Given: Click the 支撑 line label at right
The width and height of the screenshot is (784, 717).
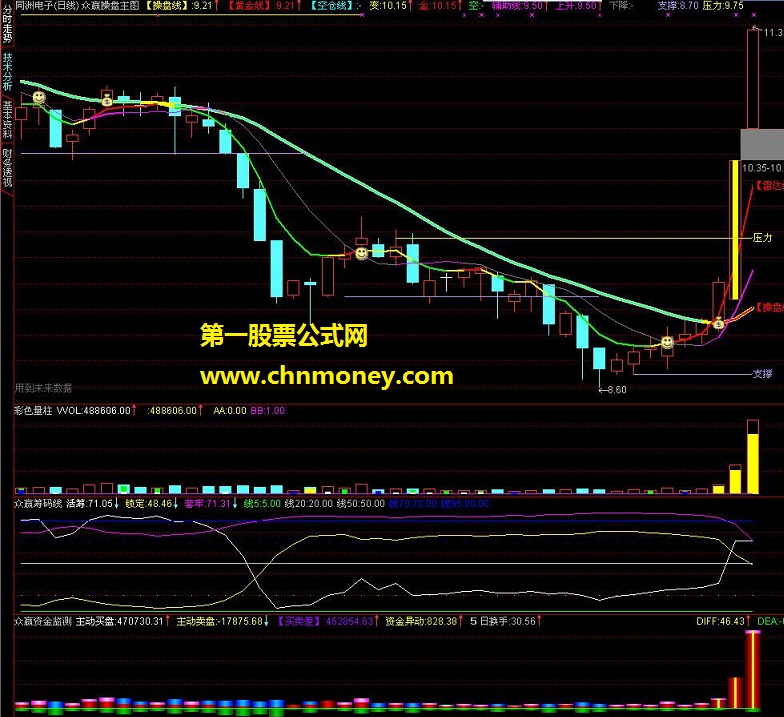Looking at the screenshot, I should click(763, 374).
